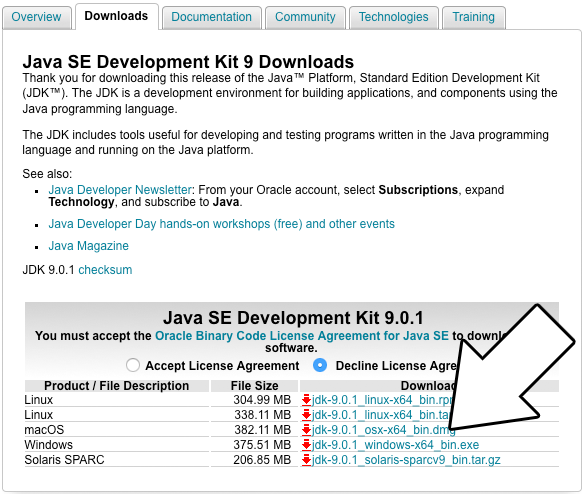
Task: Open Java Developer Day hands-on workshops link
Action: [222, 224]
